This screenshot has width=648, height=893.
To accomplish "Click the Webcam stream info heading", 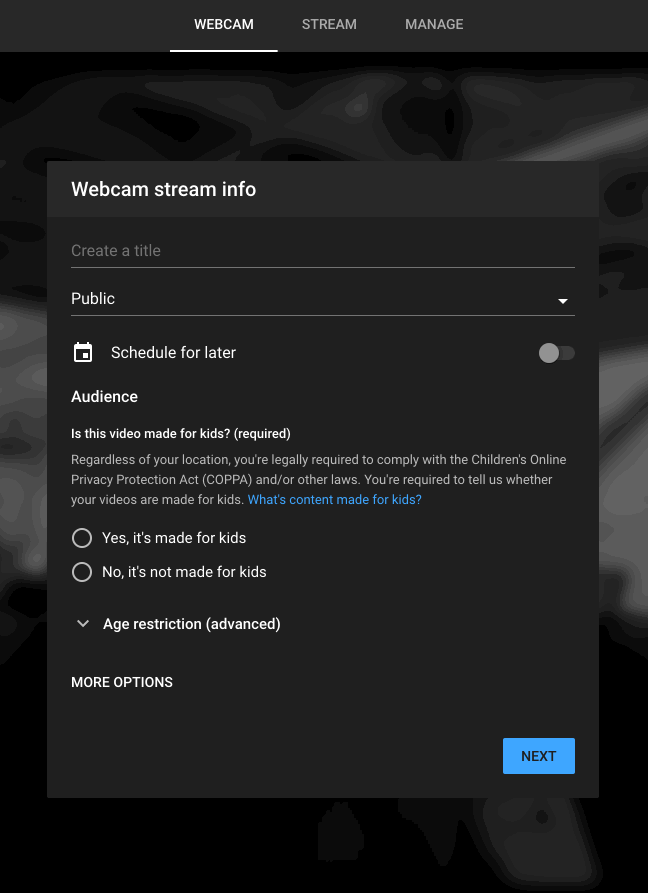I will click(x=163, y=189).
